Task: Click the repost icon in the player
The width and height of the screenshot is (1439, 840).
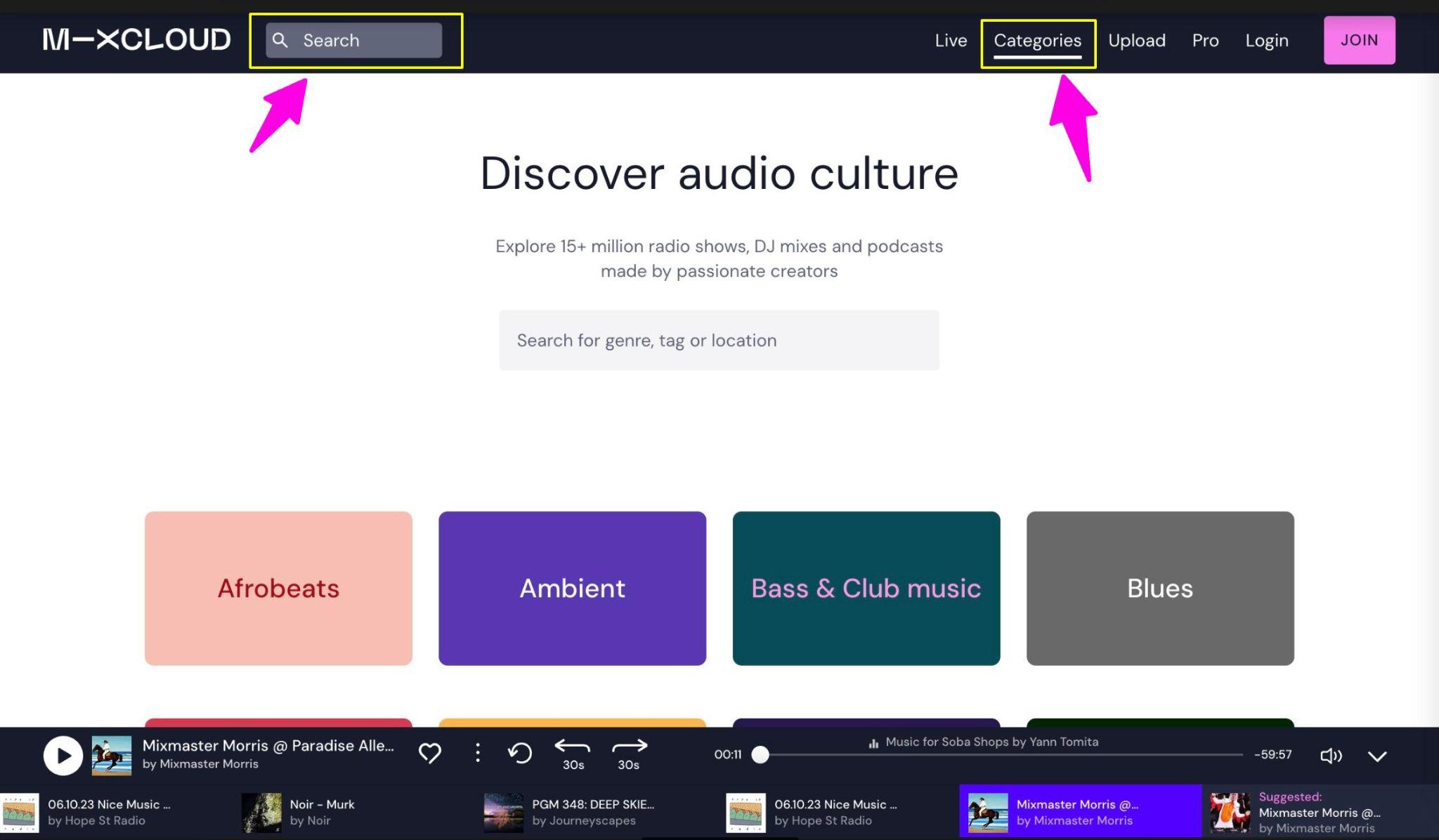Action: pyautogui.click(x=520, y=753)
